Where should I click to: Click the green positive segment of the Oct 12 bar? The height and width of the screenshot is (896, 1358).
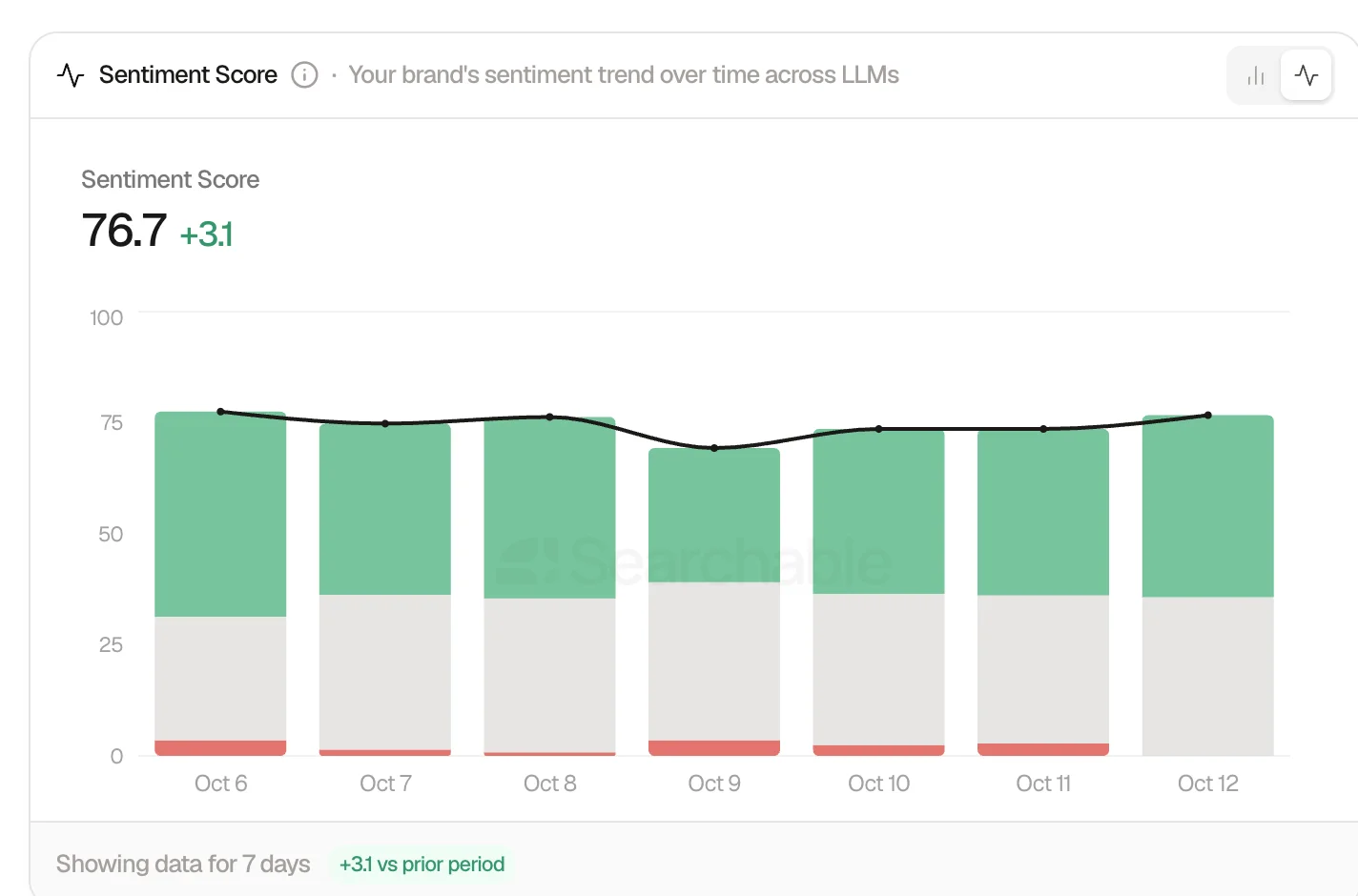pos(1208,506)
